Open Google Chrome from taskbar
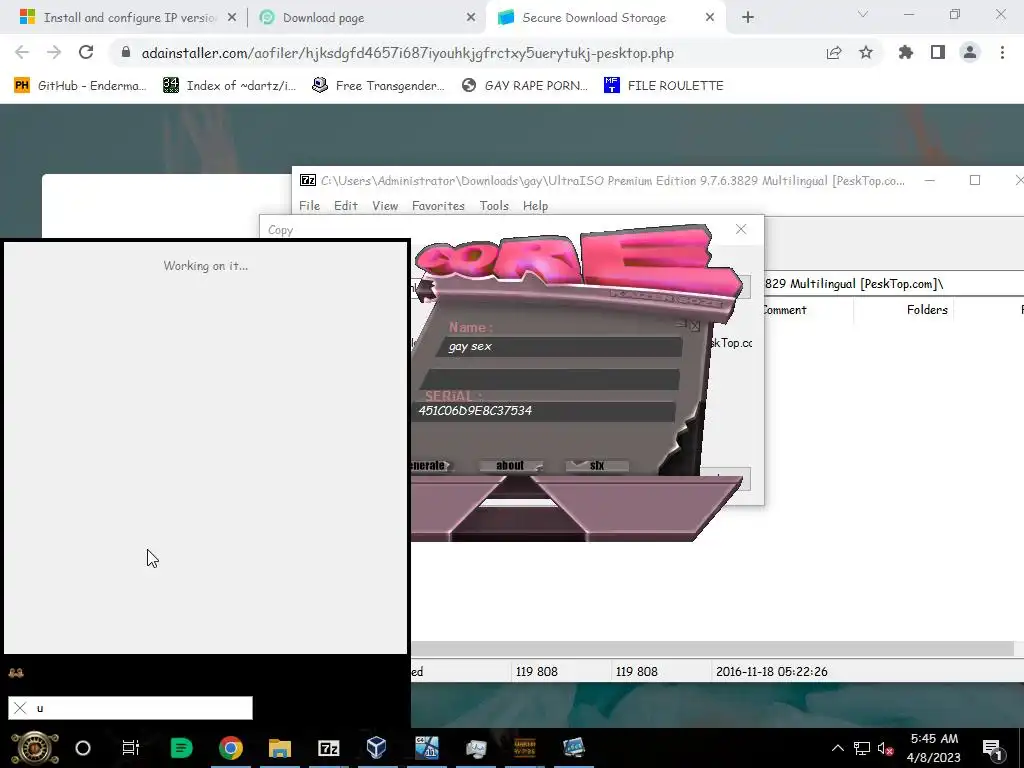1024x768 pixels. point(231,748)
